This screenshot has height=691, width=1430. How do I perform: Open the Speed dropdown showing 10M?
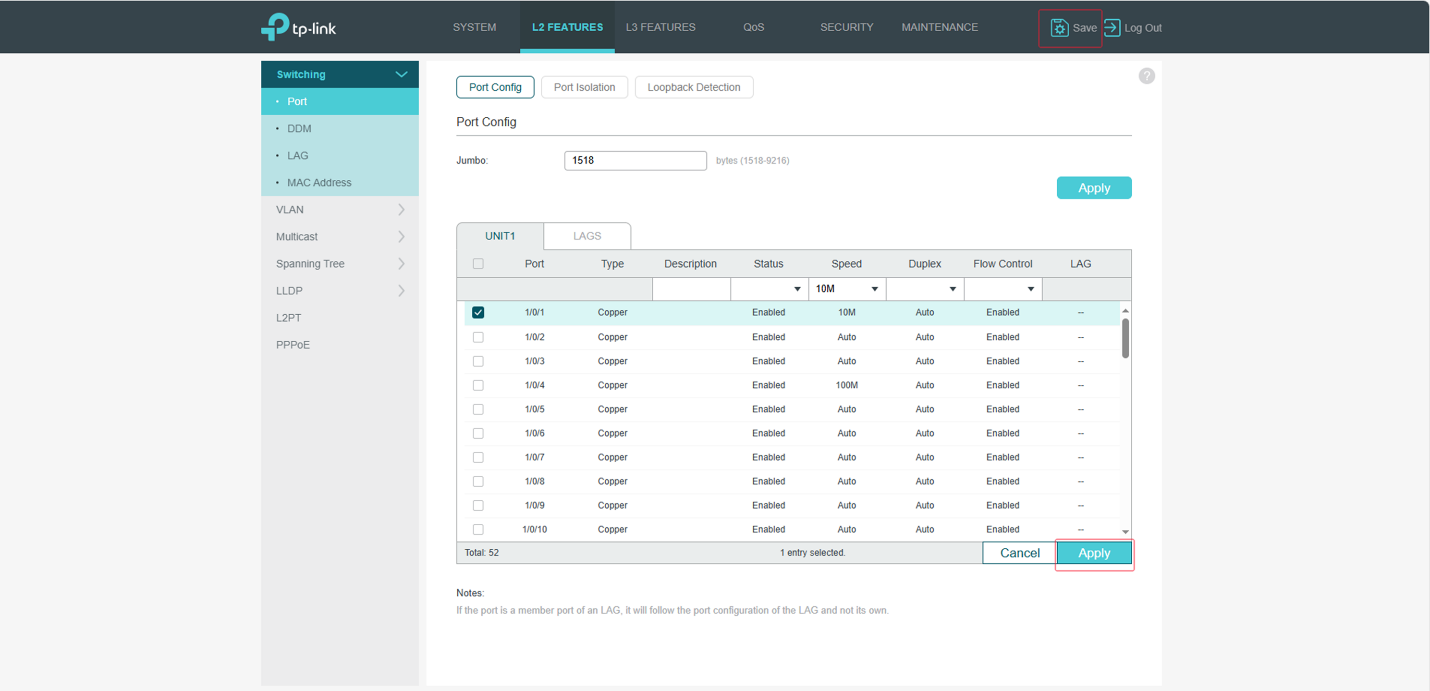(846, 289)
